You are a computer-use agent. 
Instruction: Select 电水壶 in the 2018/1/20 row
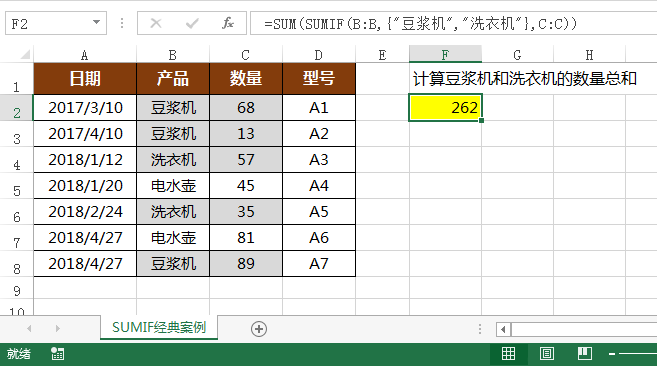pyautogui.click(x=173, y=186)
